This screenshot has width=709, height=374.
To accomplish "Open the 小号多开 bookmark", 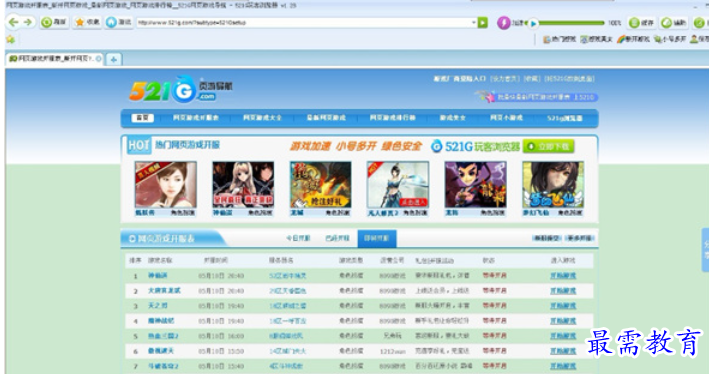I will (670, 39).
